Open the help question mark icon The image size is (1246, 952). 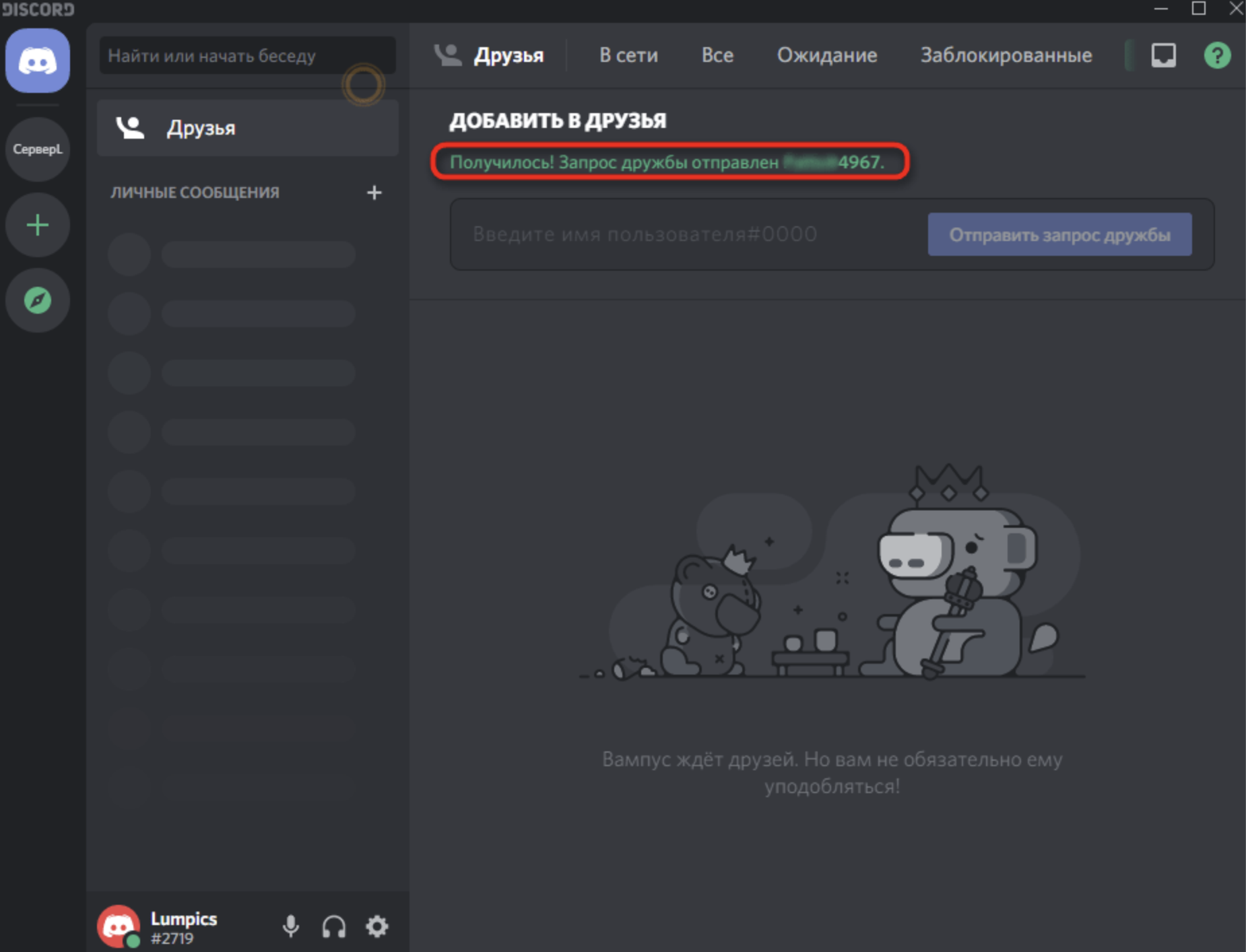(x=1217, y=55)
